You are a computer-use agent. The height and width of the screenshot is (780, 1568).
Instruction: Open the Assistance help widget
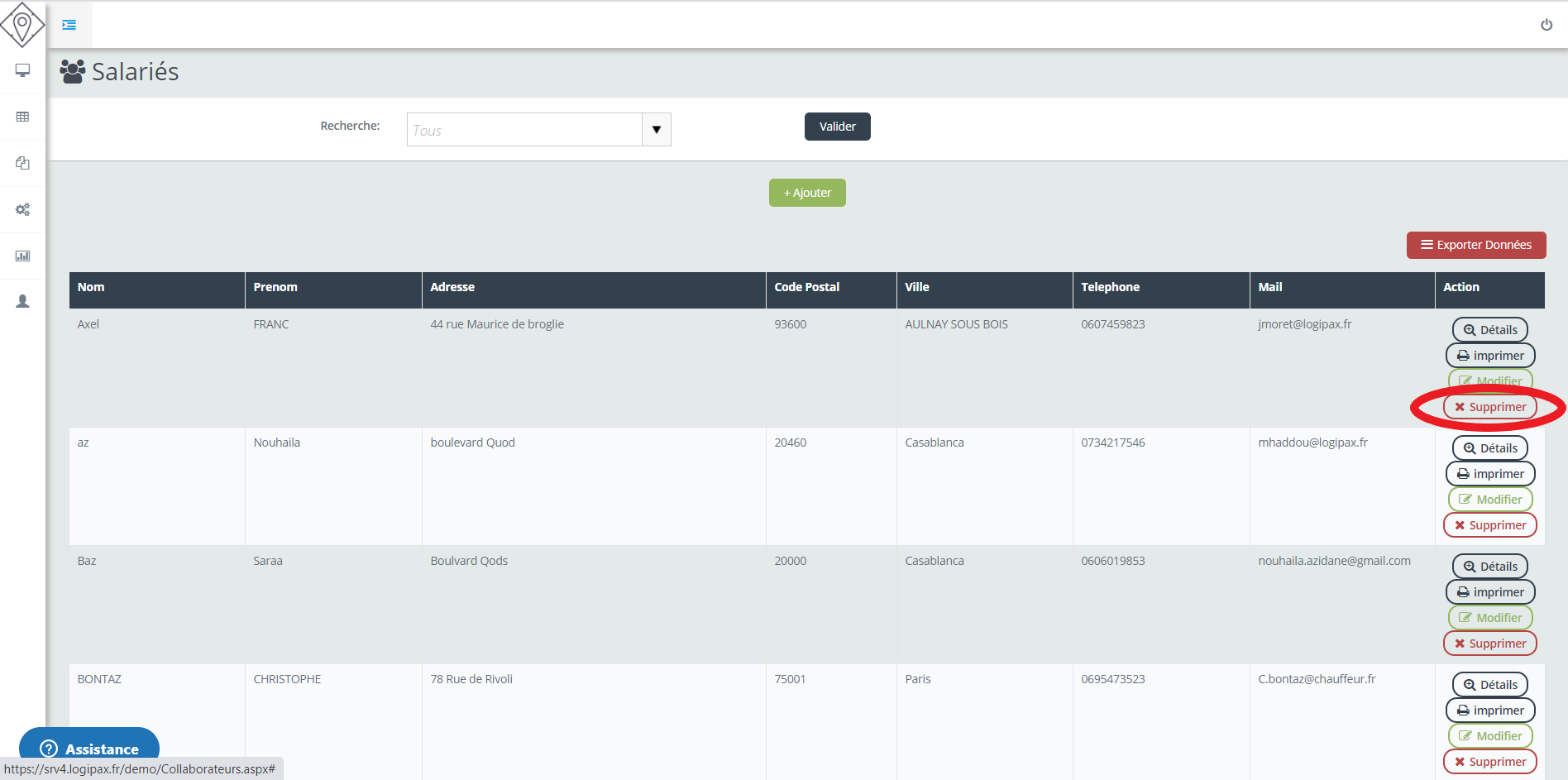click(x=89, y=748)
